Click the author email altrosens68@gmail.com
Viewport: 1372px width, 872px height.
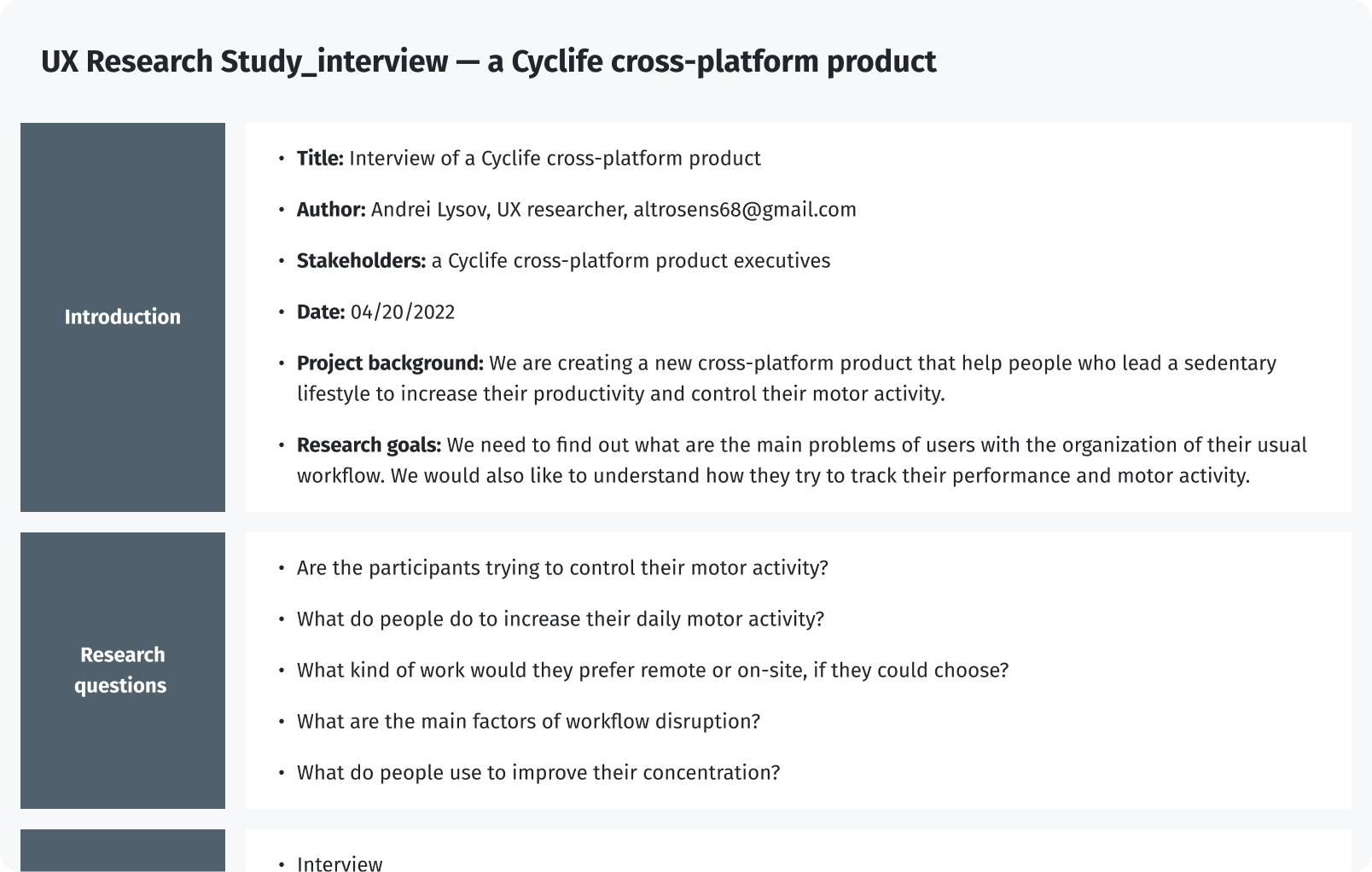[x=745, y=210]
